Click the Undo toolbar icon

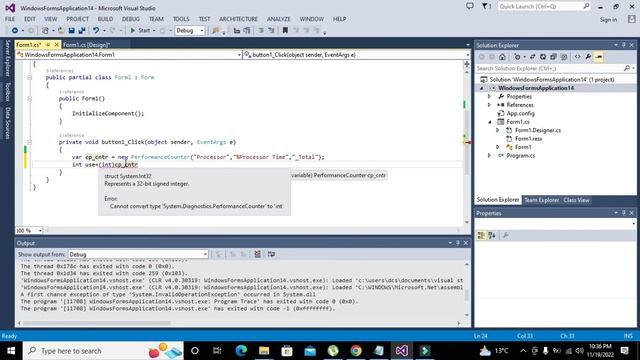[x=96, y=31]
